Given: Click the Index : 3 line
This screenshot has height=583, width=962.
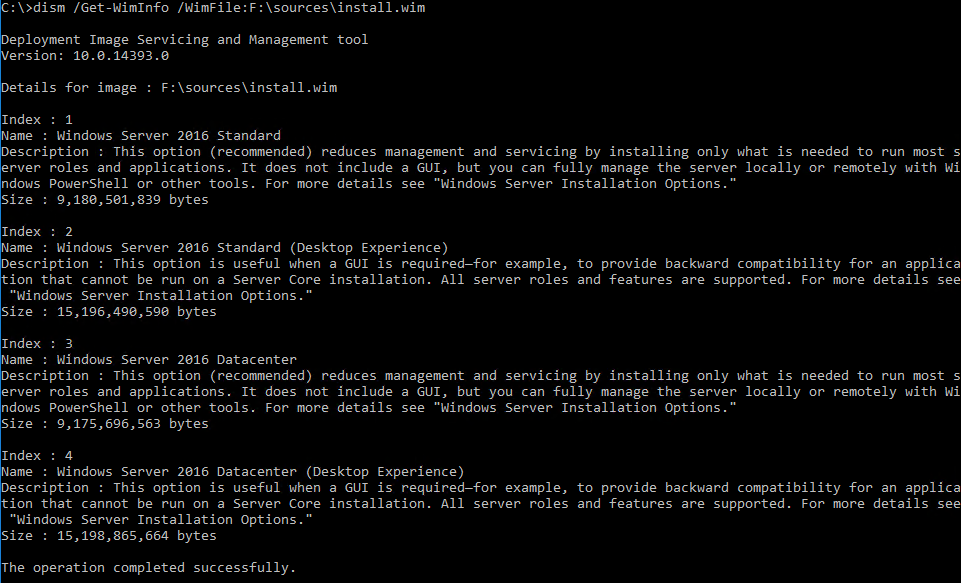Looking at the screenshot, I should pos(37,344).
